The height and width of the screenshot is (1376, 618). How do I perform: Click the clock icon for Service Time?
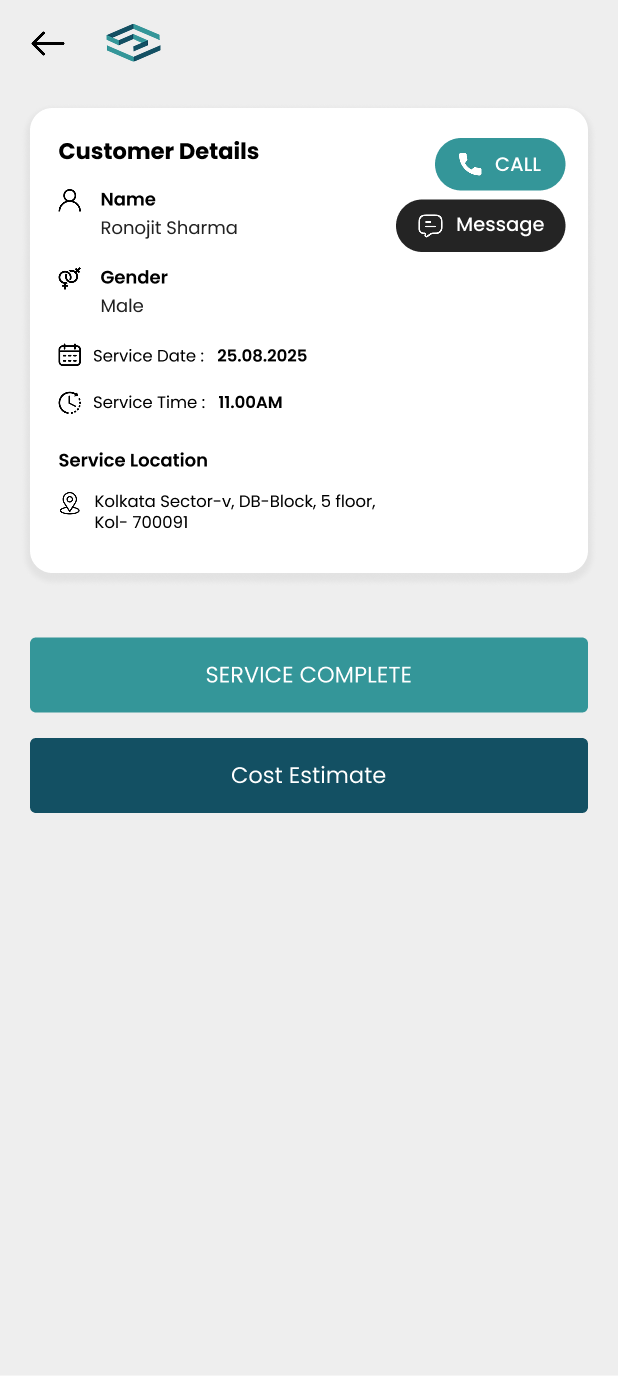click(x=70, y=403)
